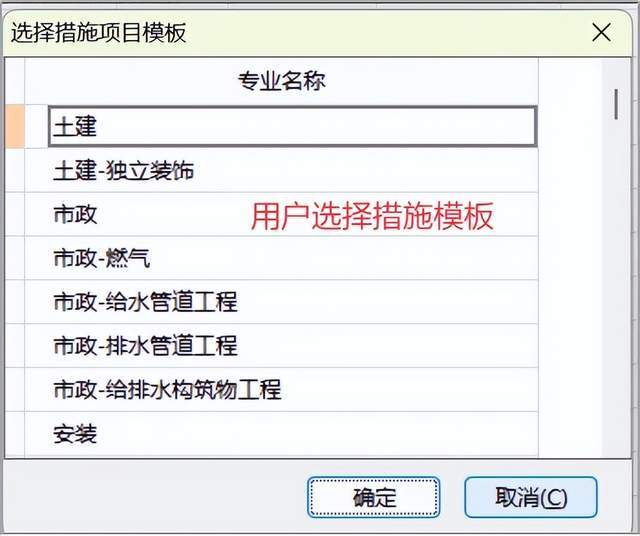Select the 土建 template row
640x536 pixels.
[x=290, y=127]
